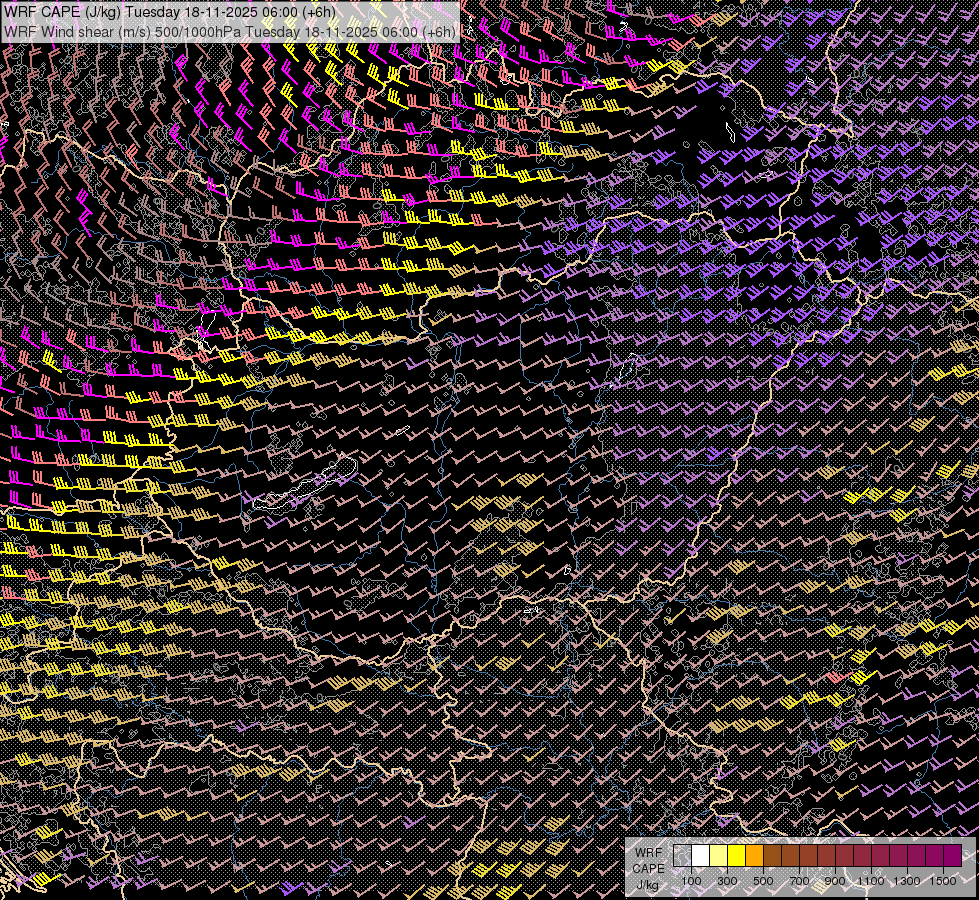Select the purple swatch above 1500
The image size is (979, 900).
[952, 856]
